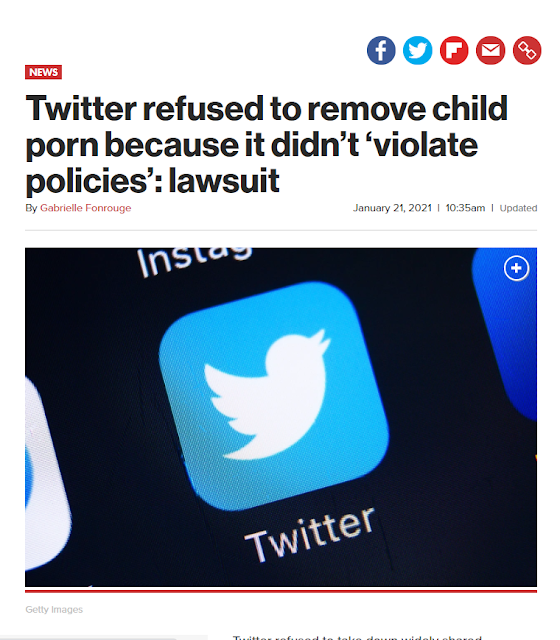The width and height of the screenshot is (560, 640).
Task: Email this article using envelope icon
Action: pos(491,50)
